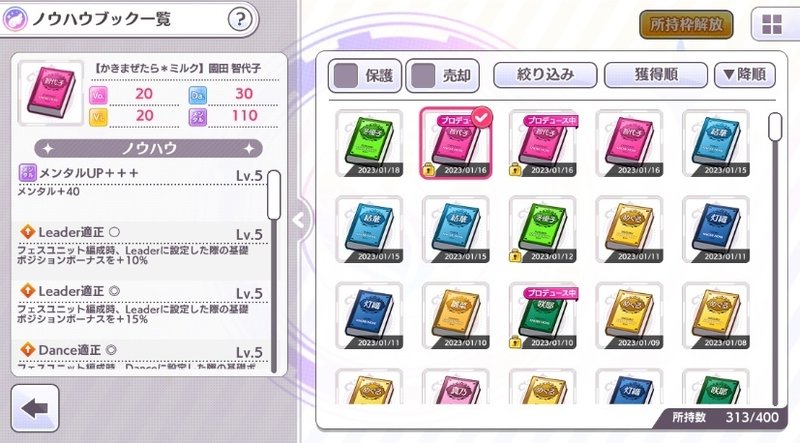The height and width of the screenshot is (443, 800).
Task: Switch to grid view icon
Action: (772, 24)
